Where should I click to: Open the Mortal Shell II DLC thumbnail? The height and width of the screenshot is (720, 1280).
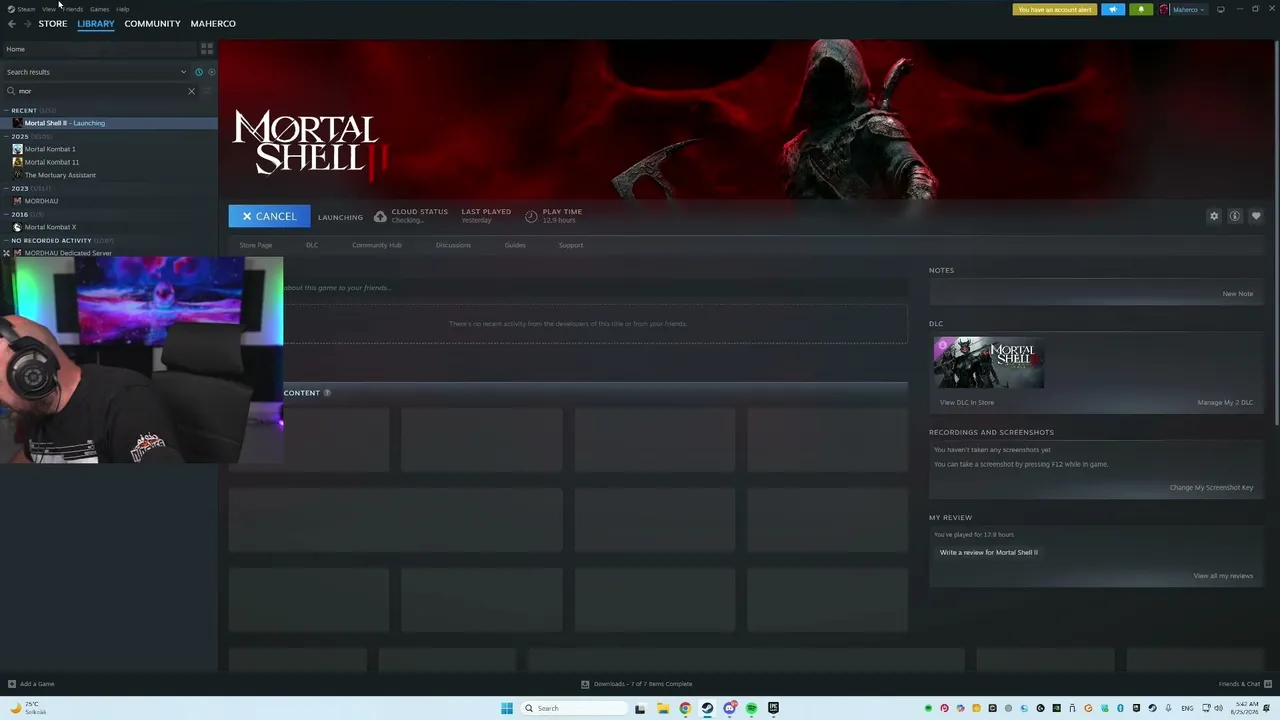click(989, 362)
